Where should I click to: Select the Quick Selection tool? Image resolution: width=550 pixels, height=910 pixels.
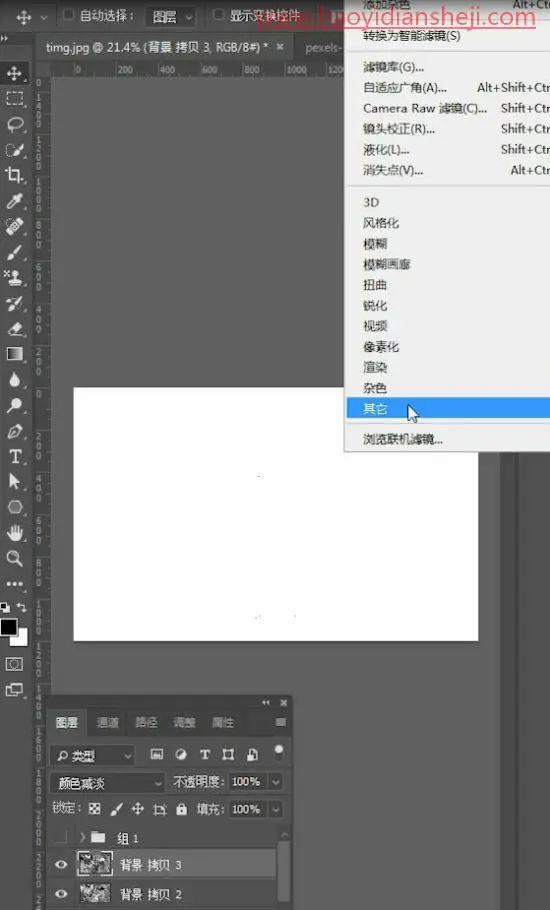[15, 150]
